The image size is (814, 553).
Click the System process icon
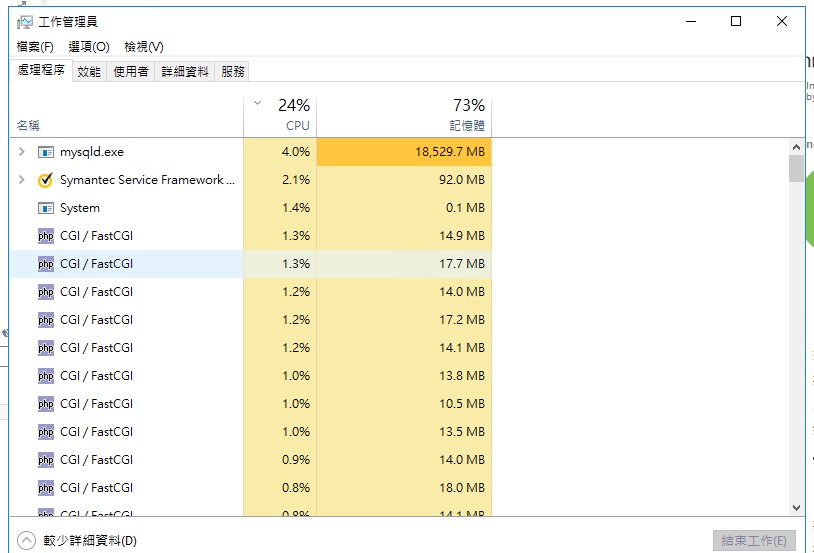45,208
